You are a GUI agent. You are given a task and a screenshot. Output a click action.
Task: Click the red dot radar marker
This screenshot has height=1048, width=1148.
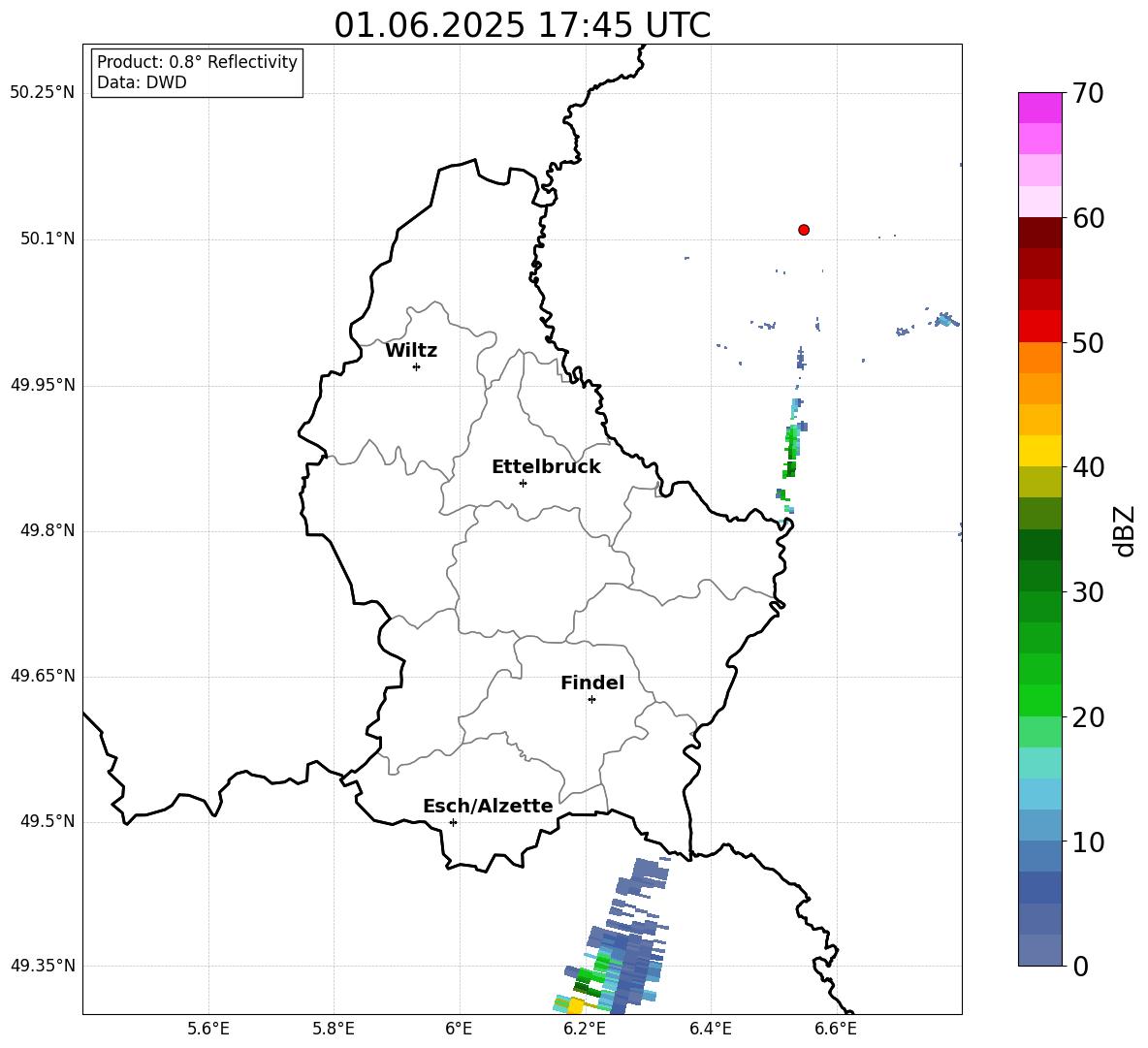804,230
